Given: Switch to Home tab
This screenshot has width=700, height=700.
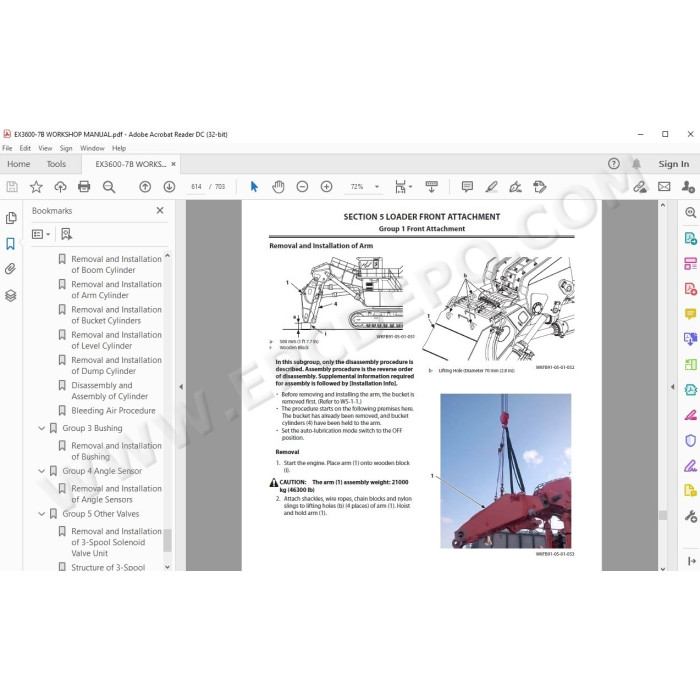Looking at the screenshot, I should point(19,164).
